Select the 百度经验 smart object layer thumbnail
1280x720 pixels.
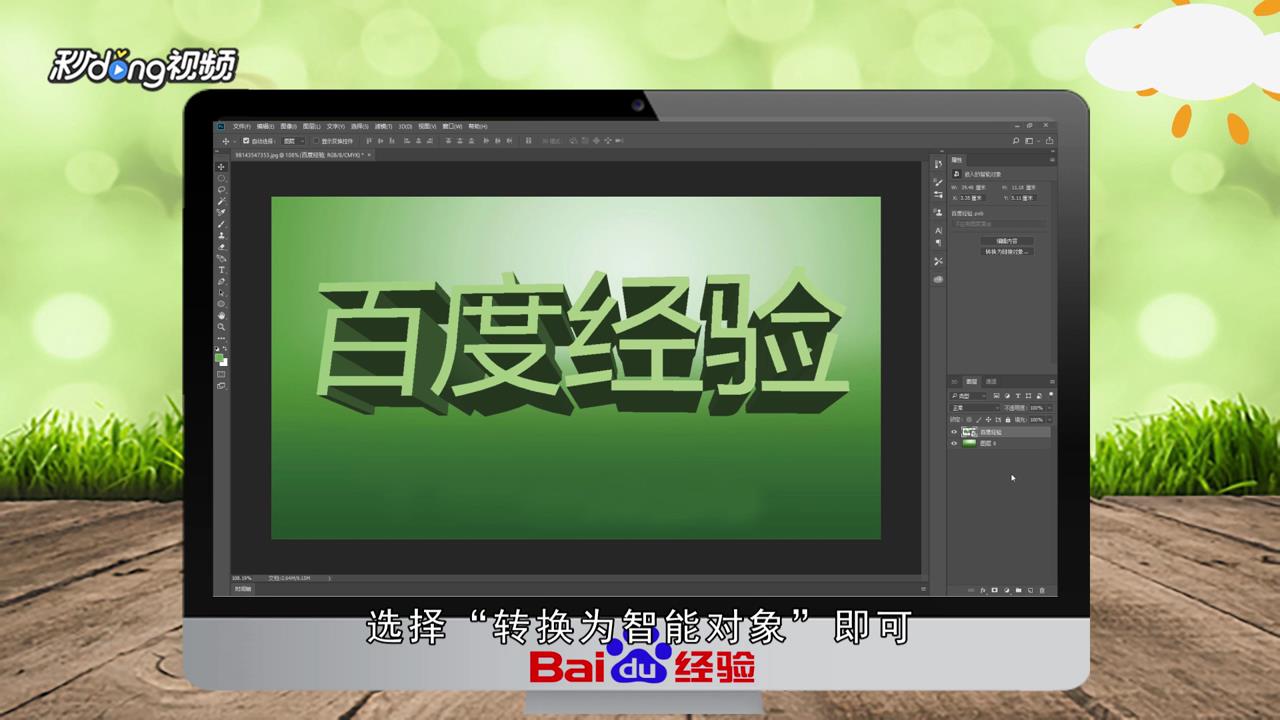pos(969,432)
